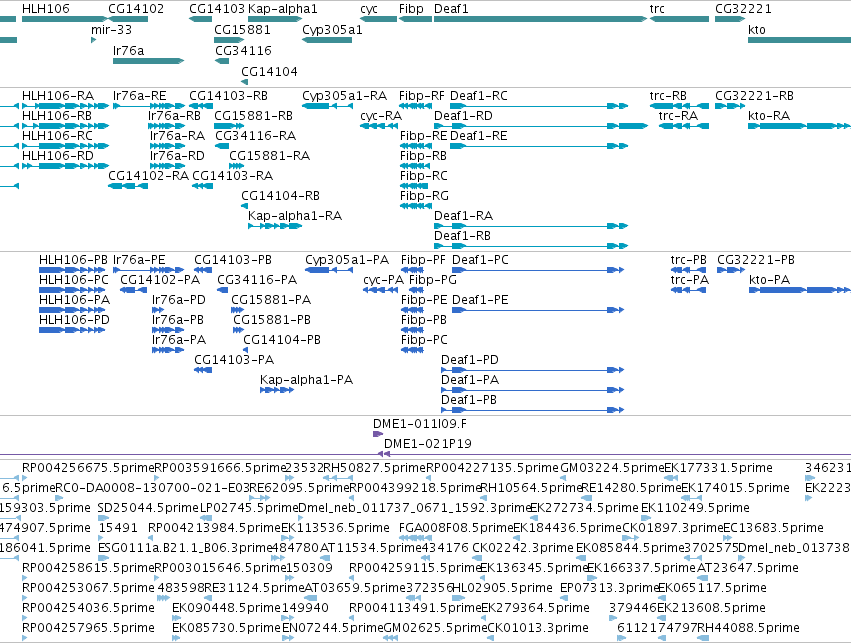
Task: Select transcript HLH106-RA label
Action: click(58, 96)
